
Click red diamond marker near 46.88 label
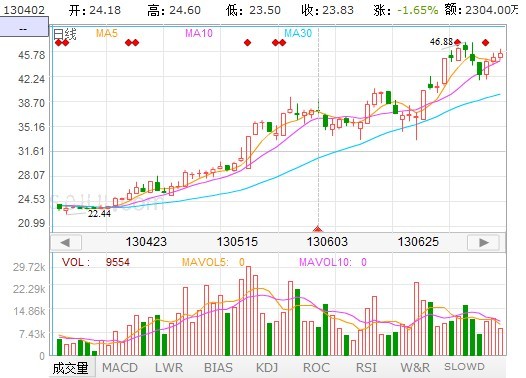[457, 42]
